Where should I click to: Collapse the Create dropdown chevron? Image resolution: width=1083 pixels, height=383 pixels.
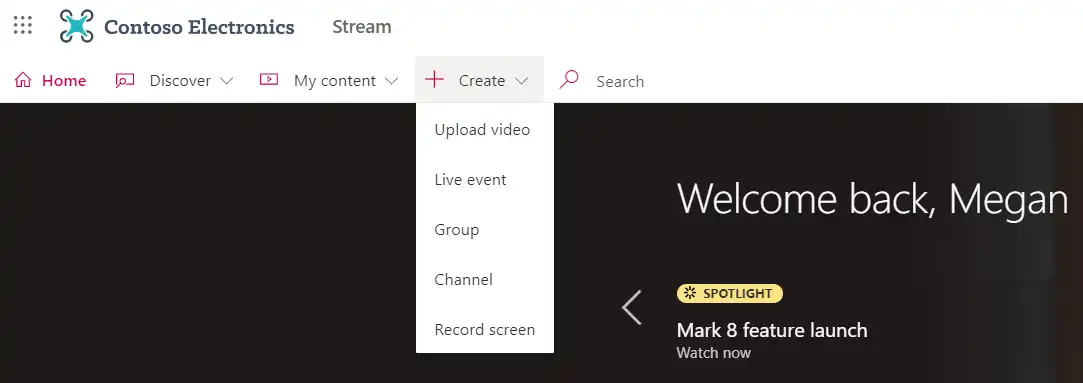click(x=521, y=81)
